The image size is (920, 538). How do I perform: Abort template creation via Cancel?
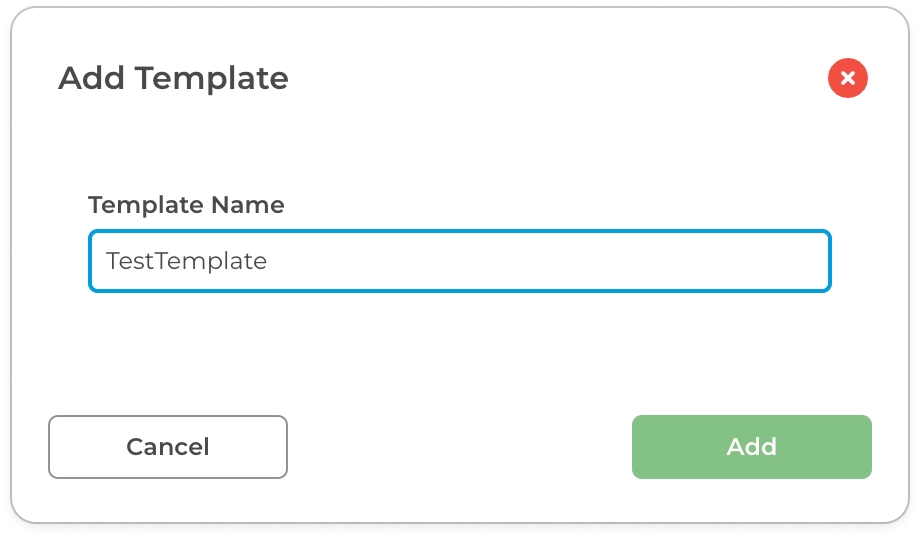168,447
